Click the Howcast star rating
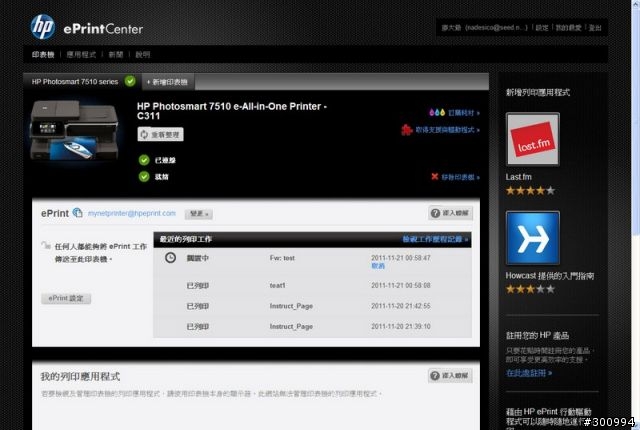This screenshot has height=430, width=640. (x=530, y=289)
